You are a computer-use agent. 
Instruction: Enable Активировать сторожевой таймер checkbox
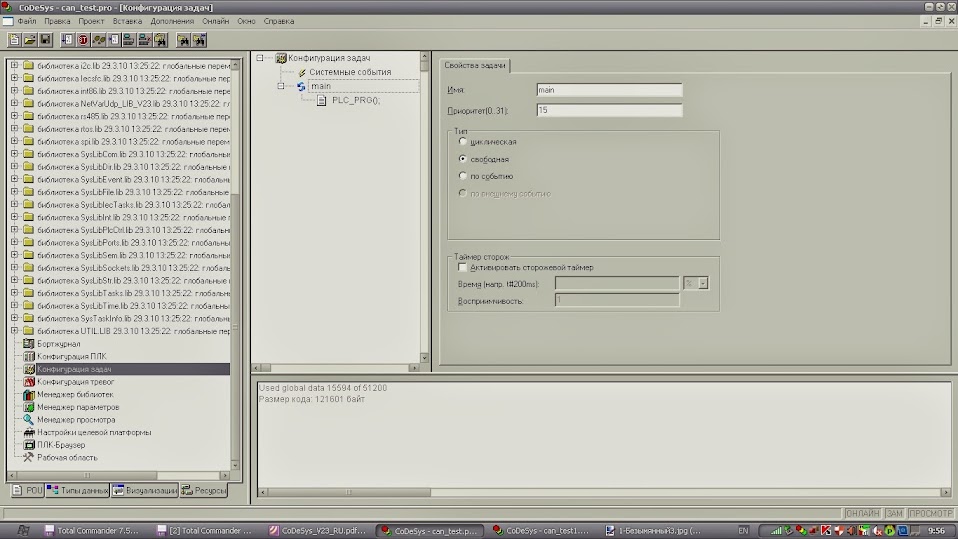[463, 267]
